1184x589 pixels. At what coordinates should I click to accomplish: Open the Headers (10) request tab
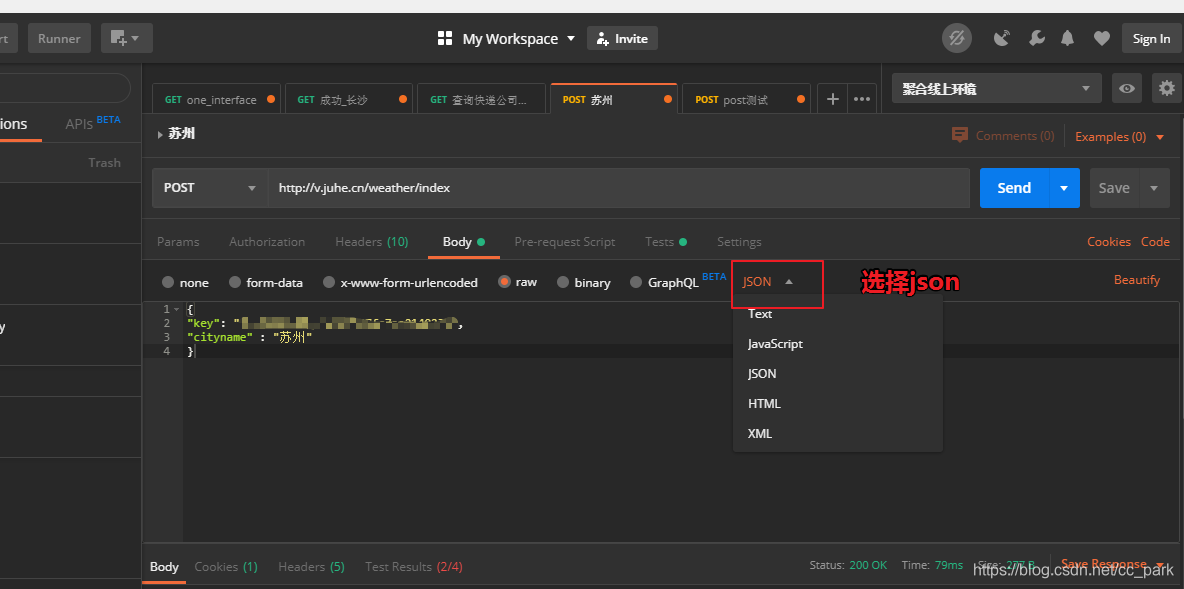[x=372, y=242]
